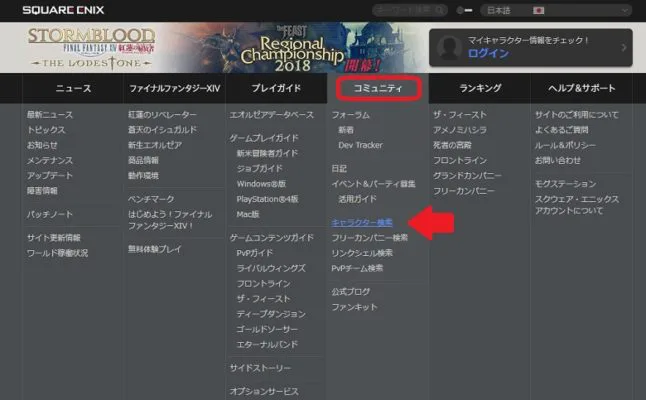
Task: Click the chevron on the login panel
Action: [x=624, y=48]
